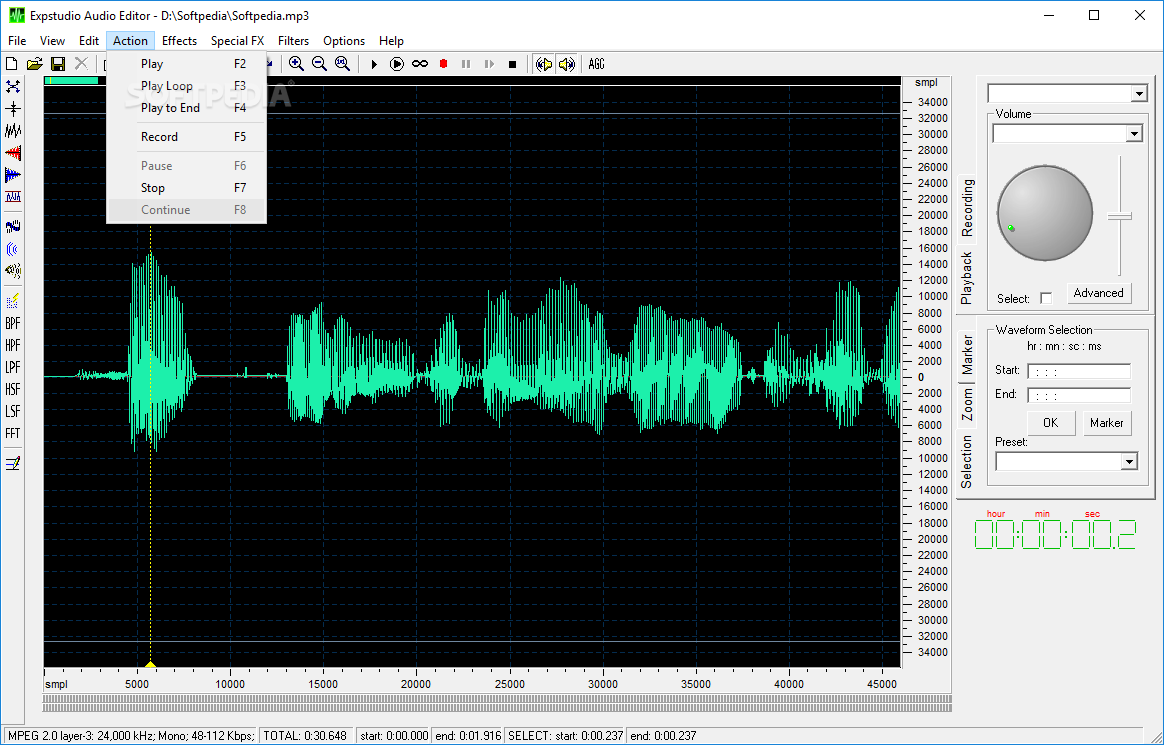Viewport: 1164px width, 745px height.
Task: Open the Help menu
Action: click(391, 41)
